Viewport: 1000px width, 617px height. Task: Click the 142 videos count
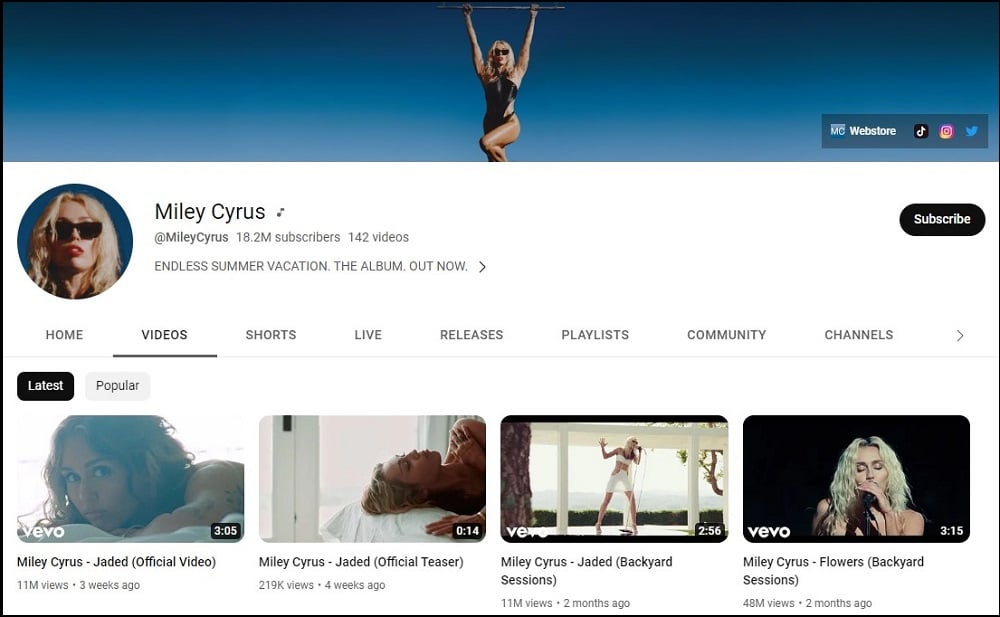[378, 237]
